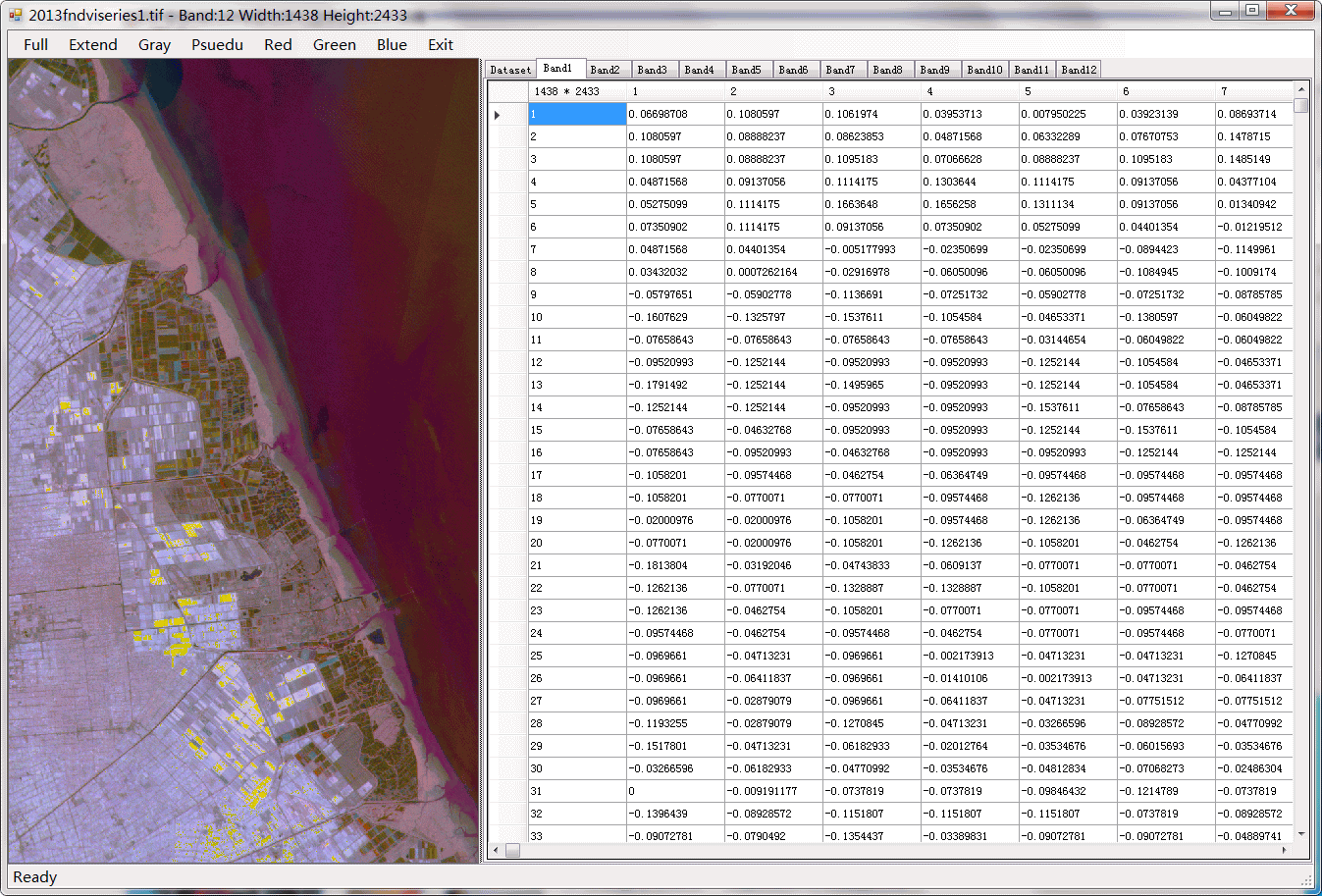Click the Ready status bar text

point(35,877)
